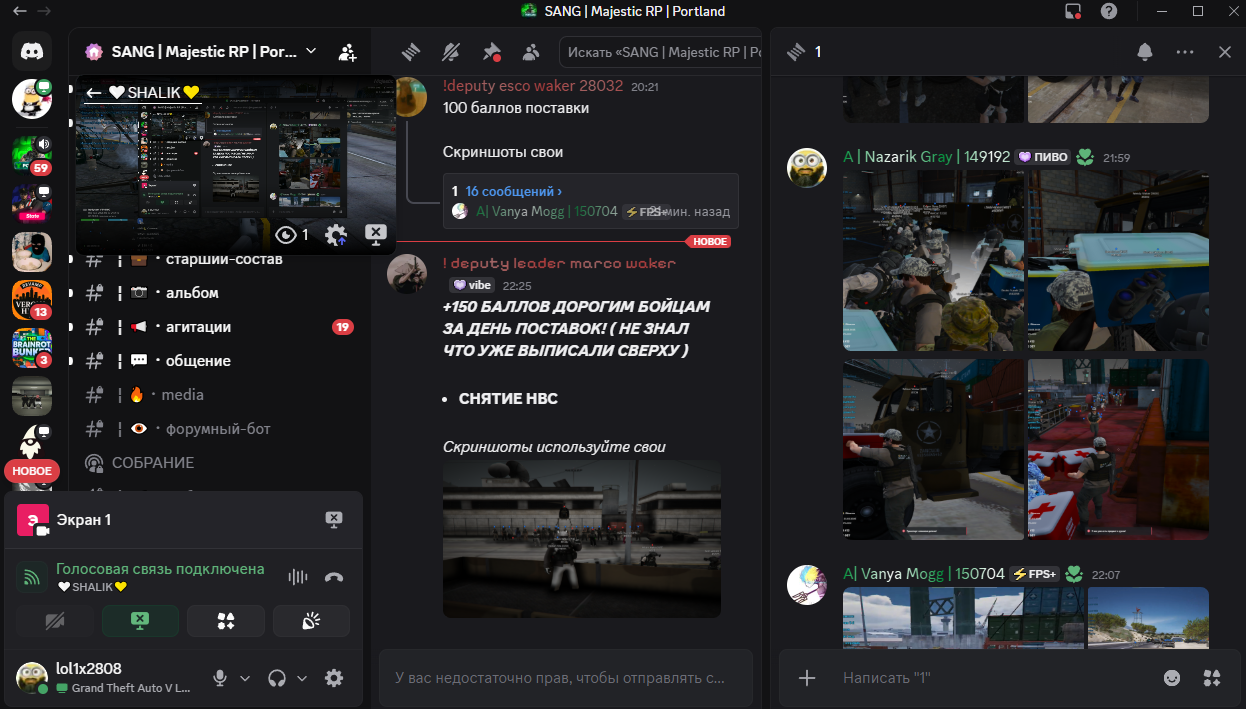Open help question mark icon
1246x709 pixels.
point(1108,11)
